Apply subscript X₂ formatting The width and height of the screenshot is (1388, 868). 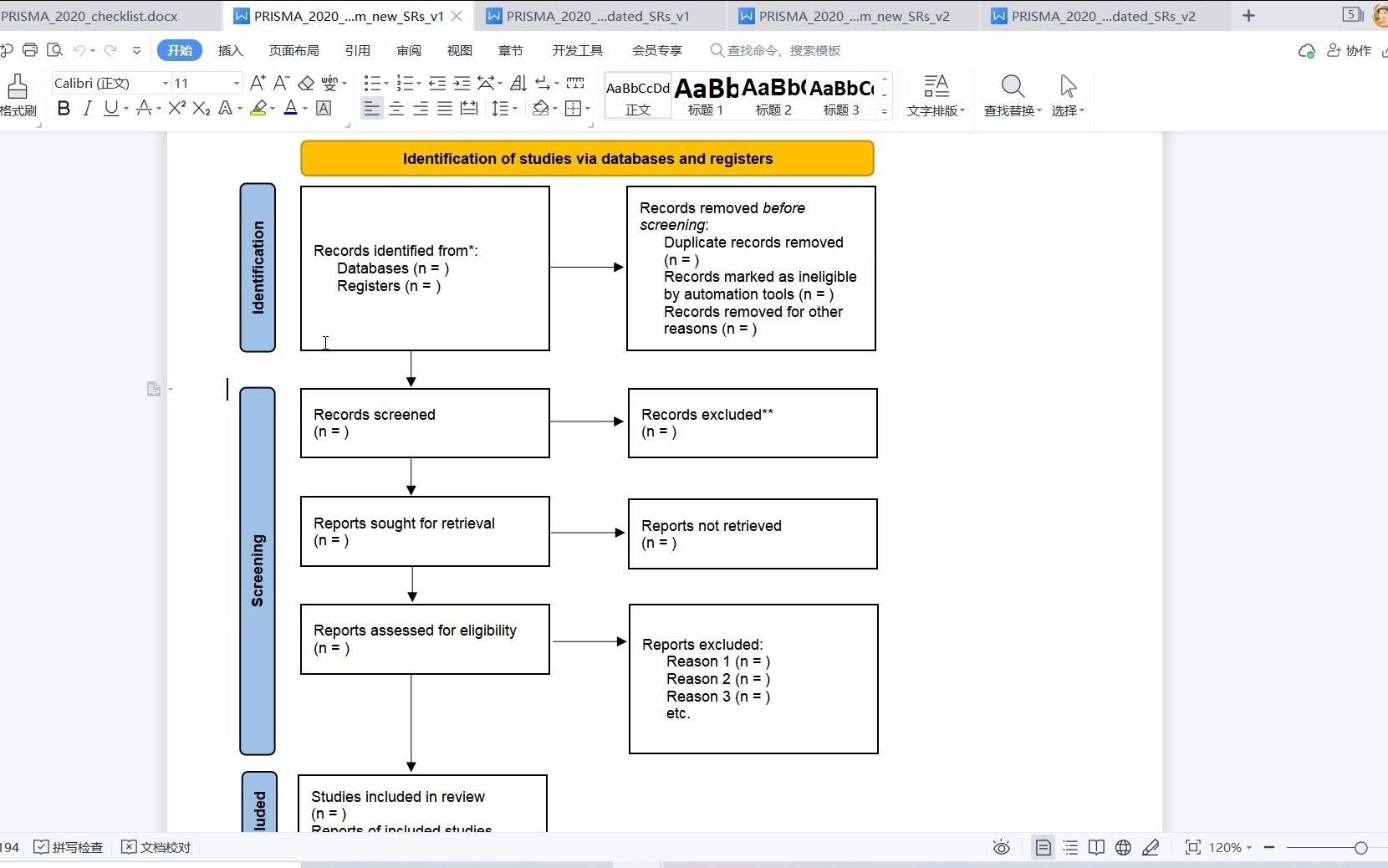[x=201, y=108]
